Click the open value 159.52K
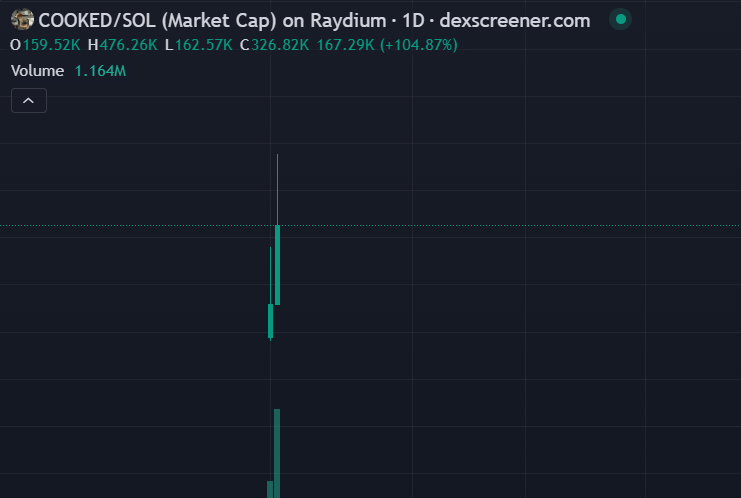The height and width of the screenshot is (498, 741). (x=52, y=45)
